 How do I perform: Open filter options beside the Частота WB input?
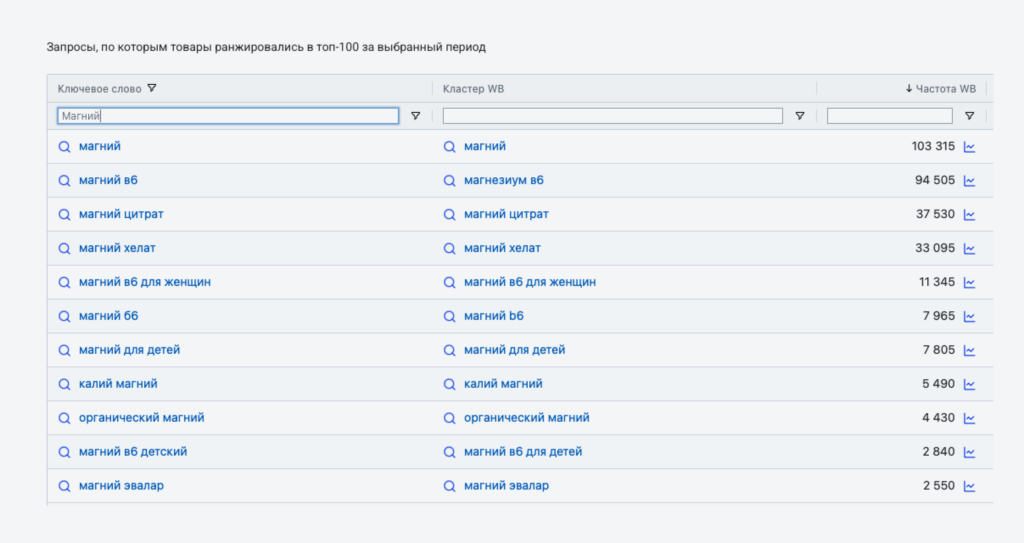pos(969,116)
